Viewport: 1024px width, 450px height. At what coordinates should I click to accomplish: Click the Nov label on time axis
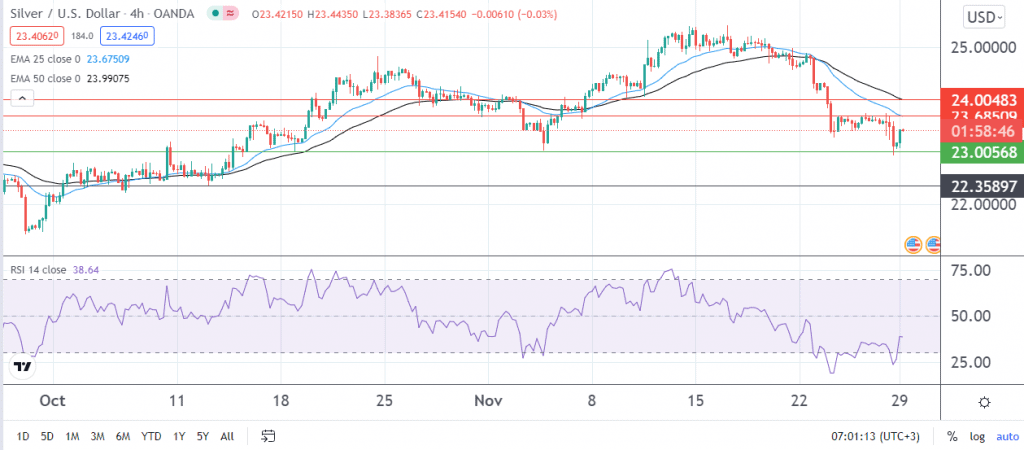pos(488,400)
